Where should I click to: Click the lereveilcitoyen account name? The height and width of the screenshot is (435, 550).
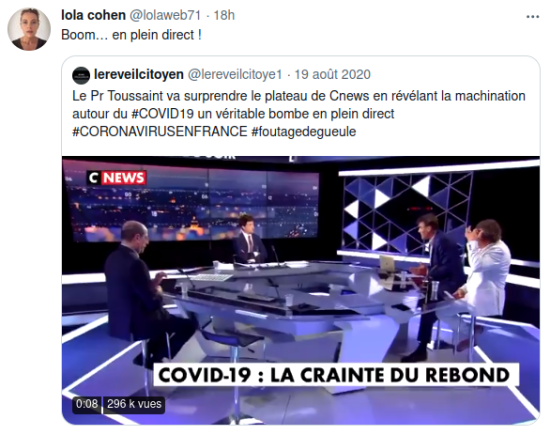139,74
